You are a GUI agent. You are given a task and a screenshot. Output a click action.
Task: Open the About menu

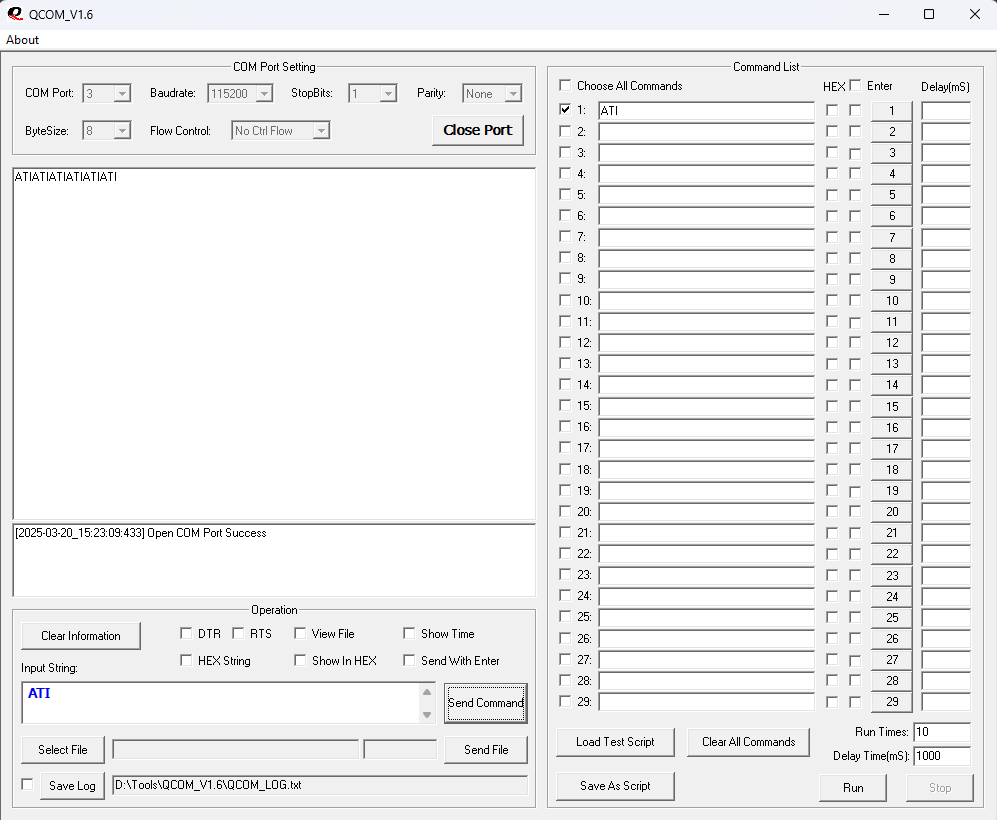22,40
